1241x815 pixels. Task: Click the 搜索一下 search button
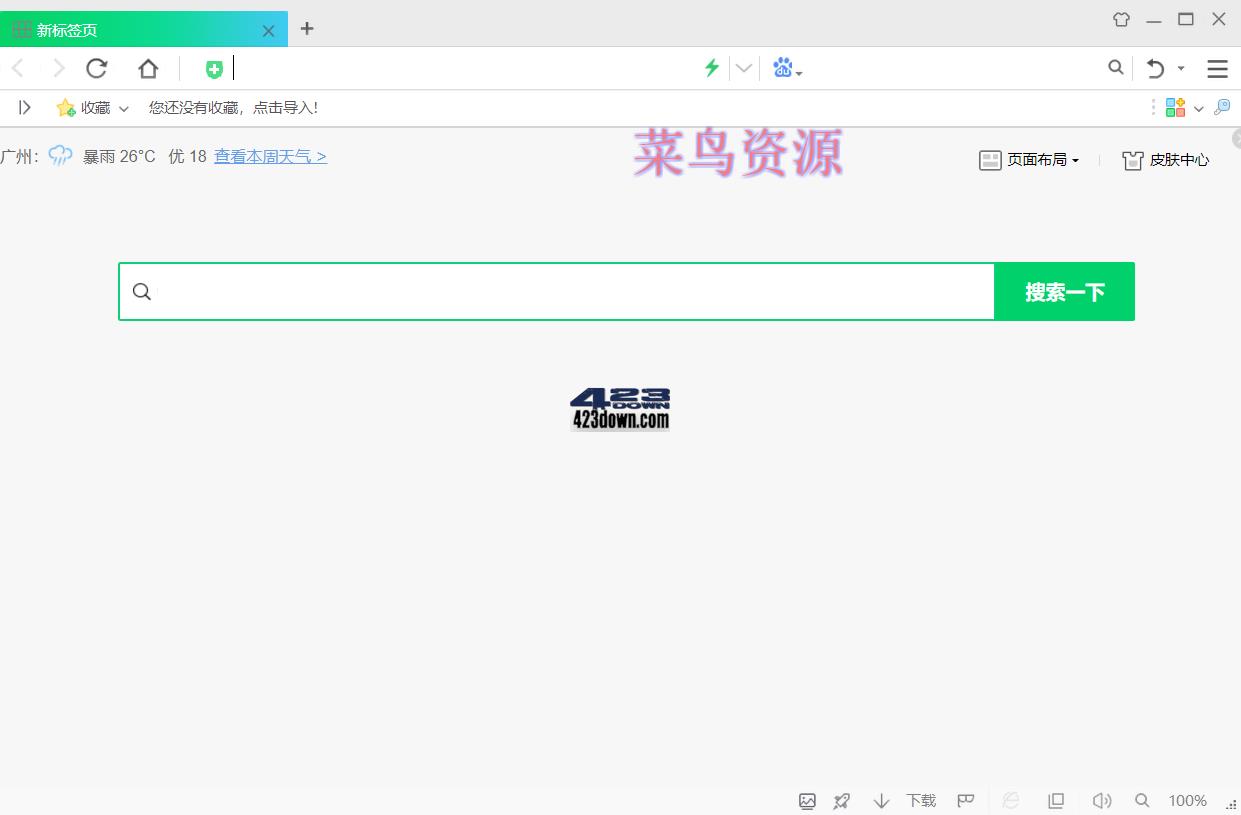pos(1064,291)
